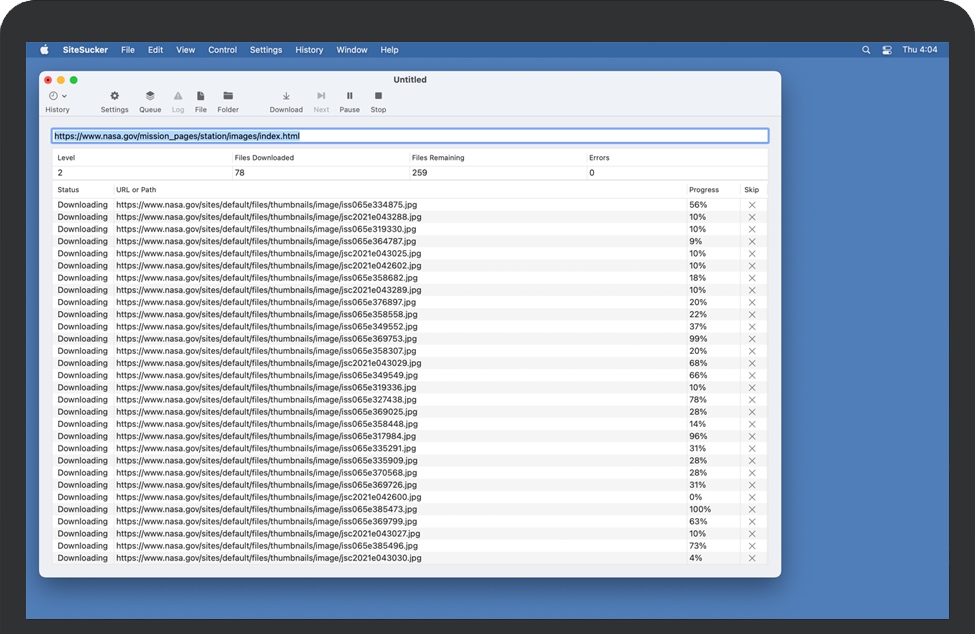Show the download Queue
The height and width of the screenshot is (634, 975).
(x=150, y=96)
